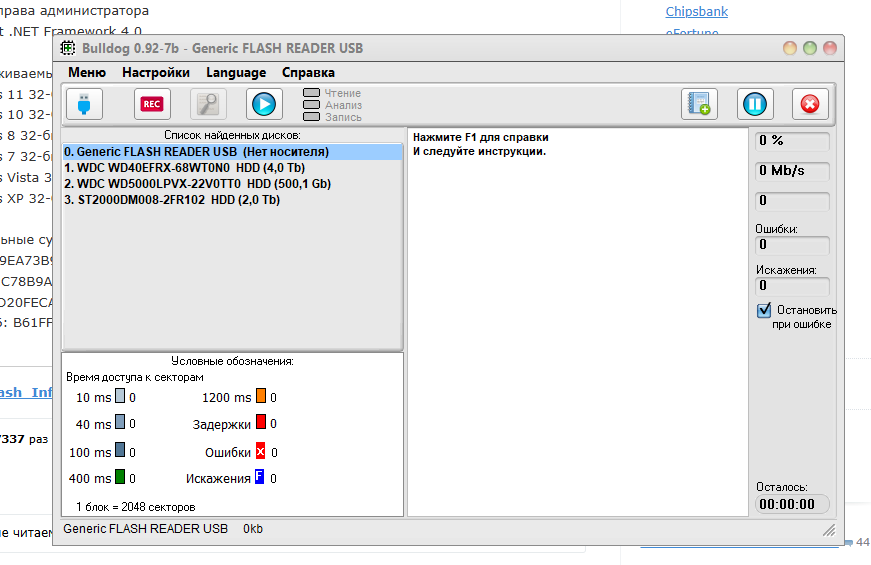Click the 400 ms green swatch

[x=120, y=476]
